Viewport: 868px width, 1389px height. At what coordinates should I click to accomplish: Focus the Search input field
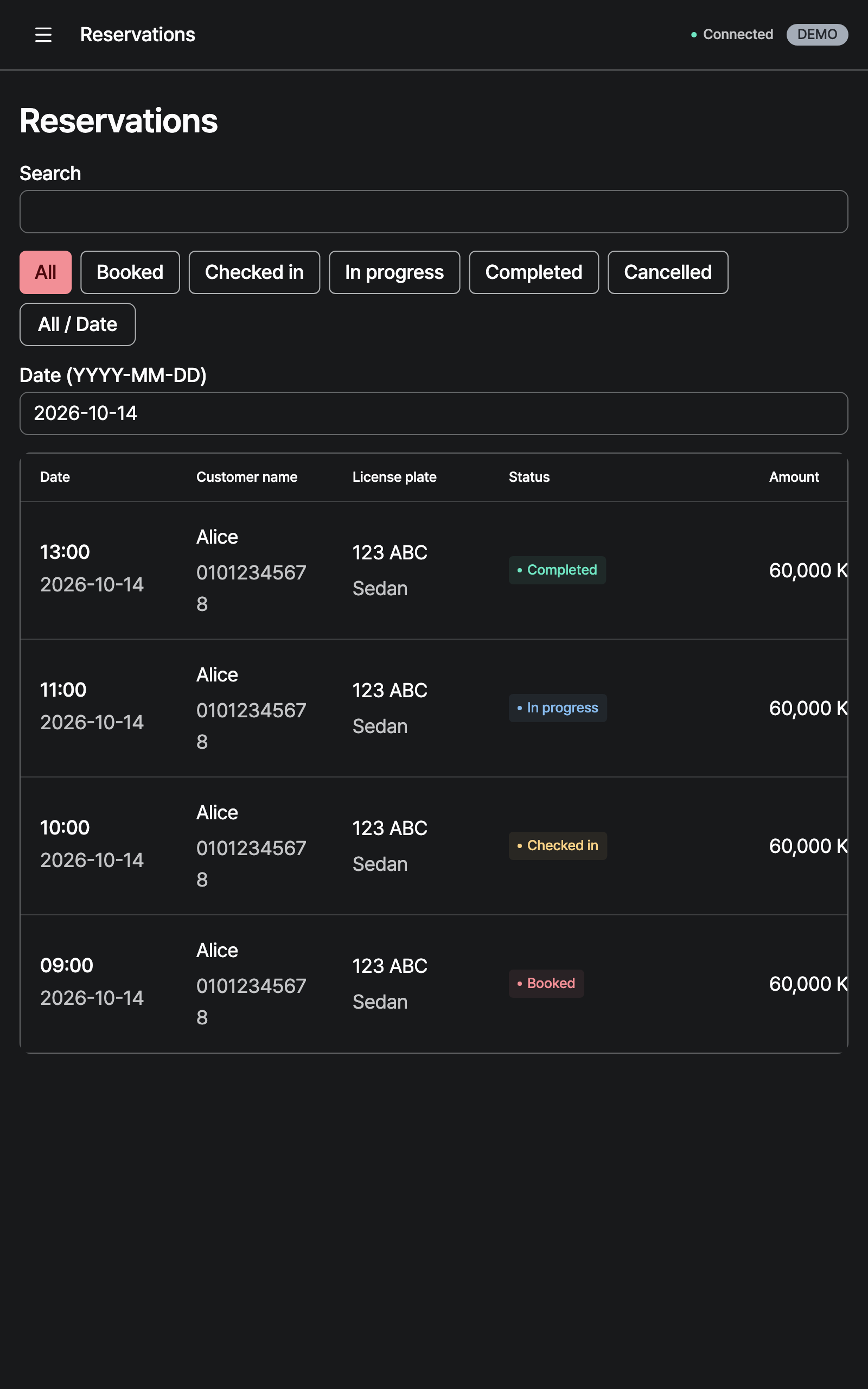click(434, 212)
